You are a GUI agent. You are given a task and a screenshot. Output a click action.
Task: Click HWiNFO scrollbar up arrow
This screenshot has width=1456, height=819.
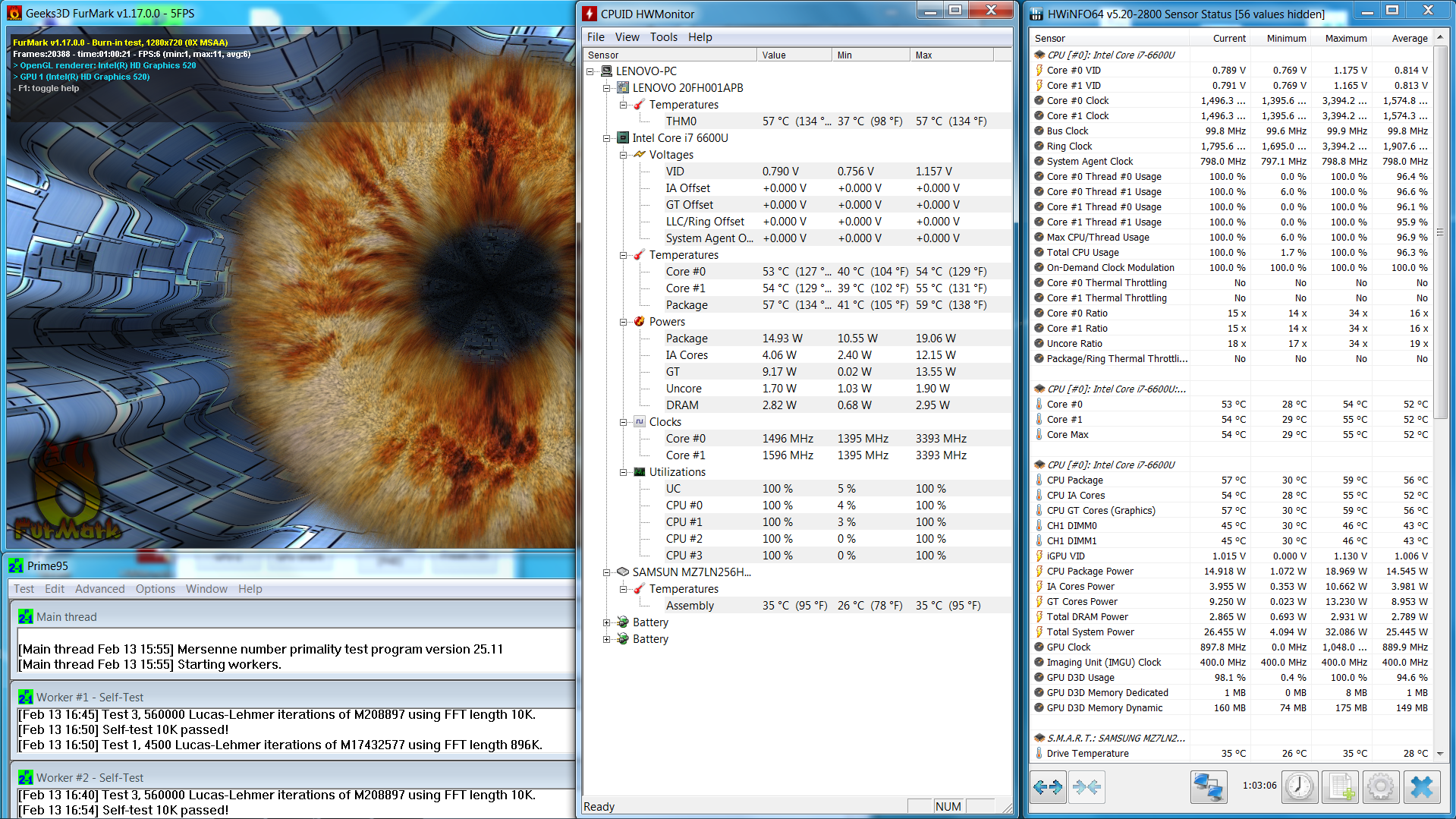1440,38
